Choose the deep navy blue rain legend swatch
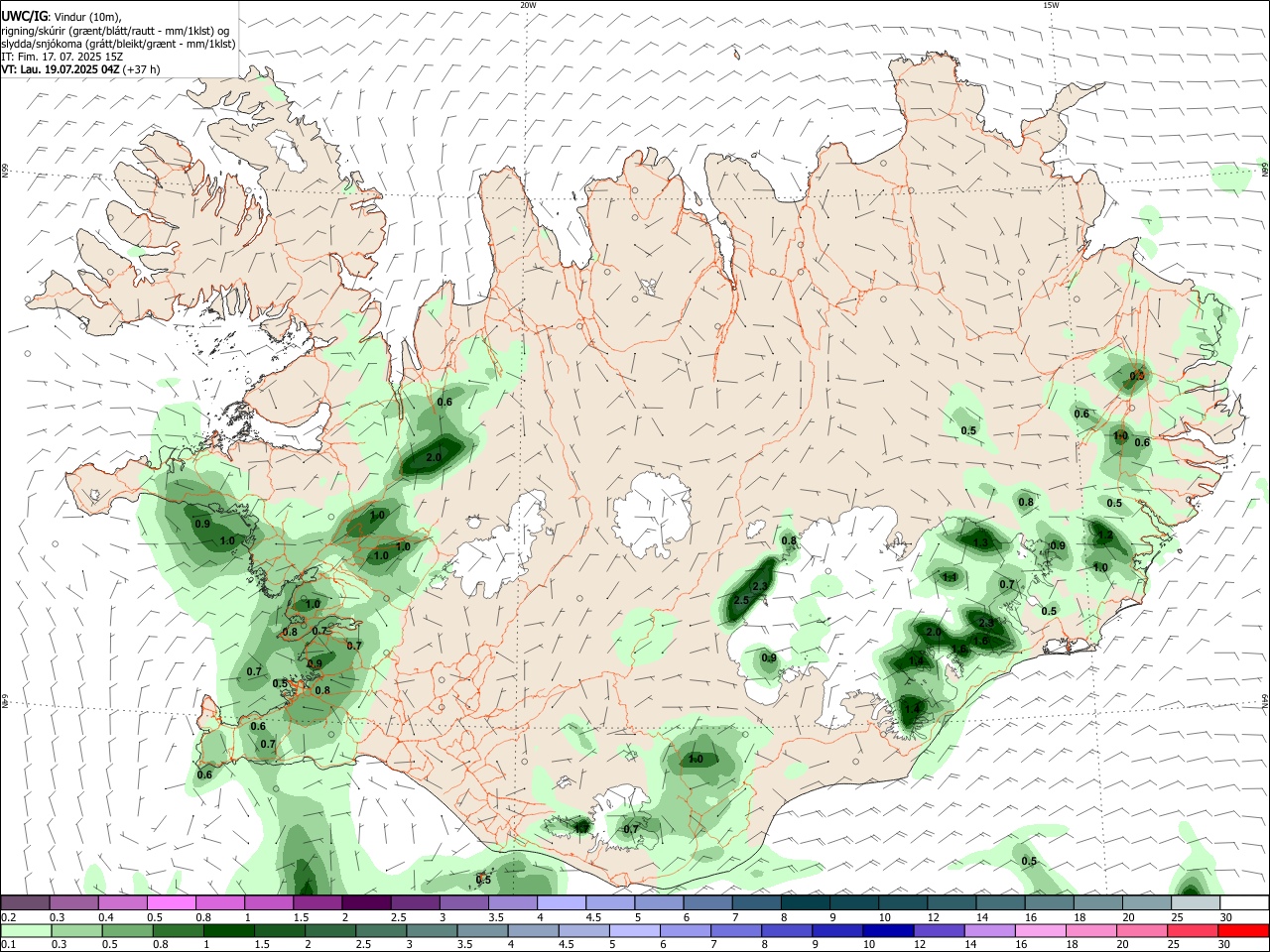 887,931
